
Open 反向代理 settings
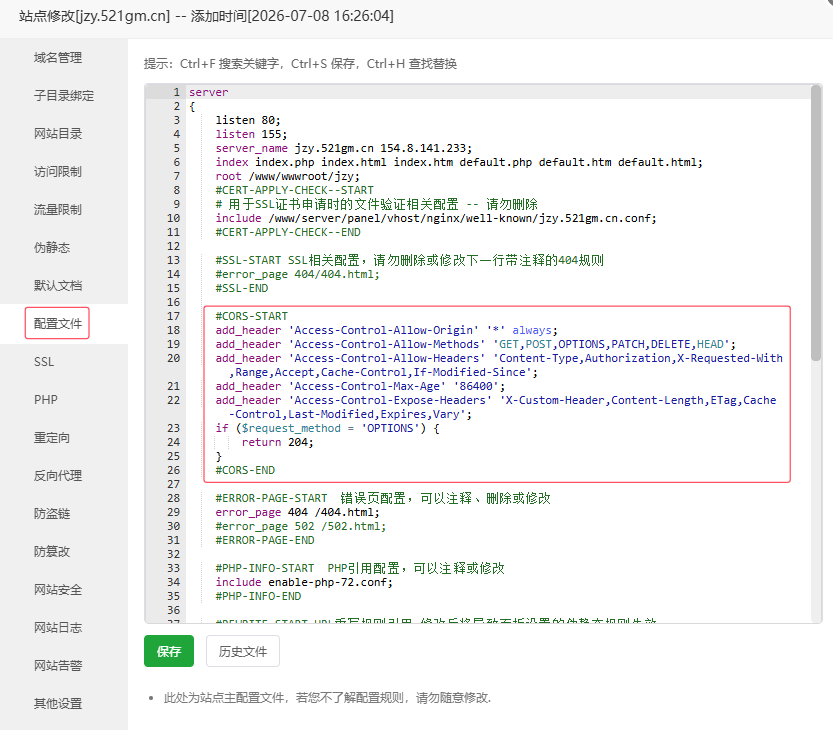click(57, 476)
